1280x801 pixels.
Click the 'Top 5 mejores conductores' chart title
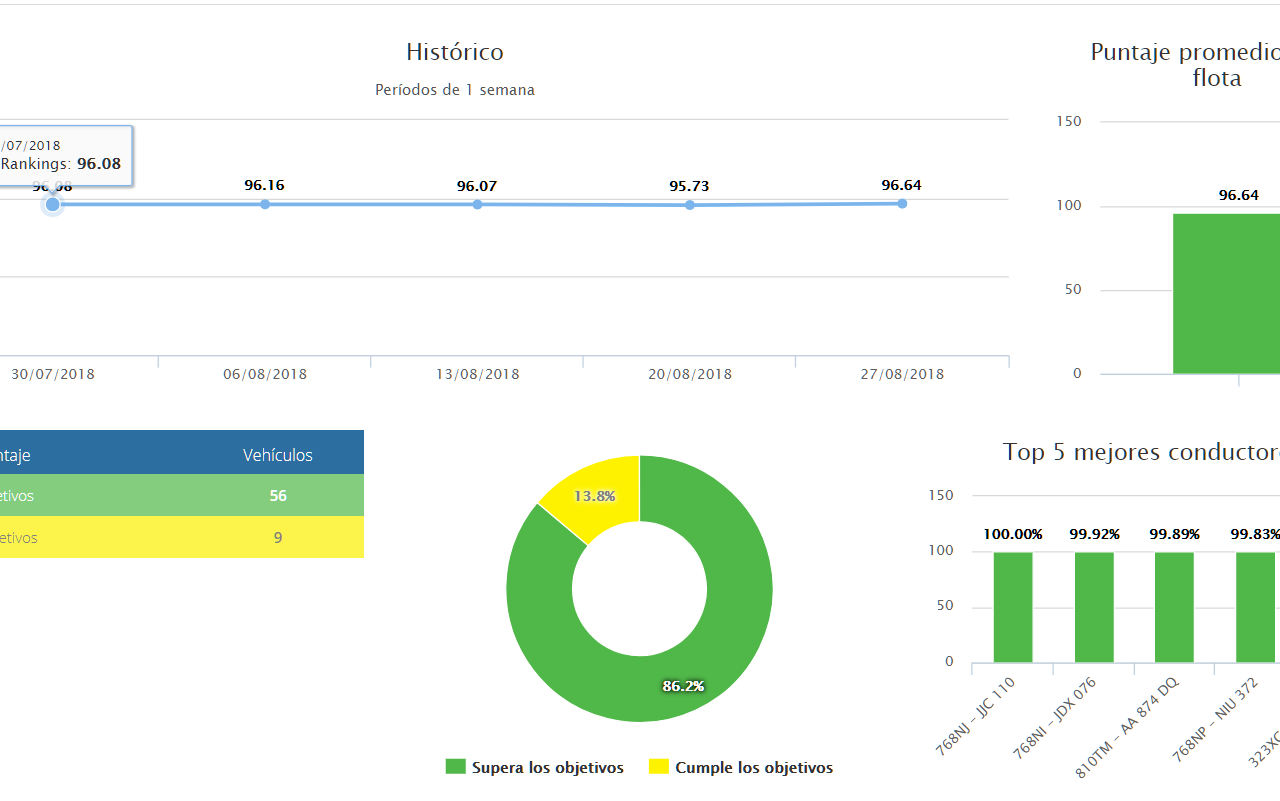(x=1141, y=452)
